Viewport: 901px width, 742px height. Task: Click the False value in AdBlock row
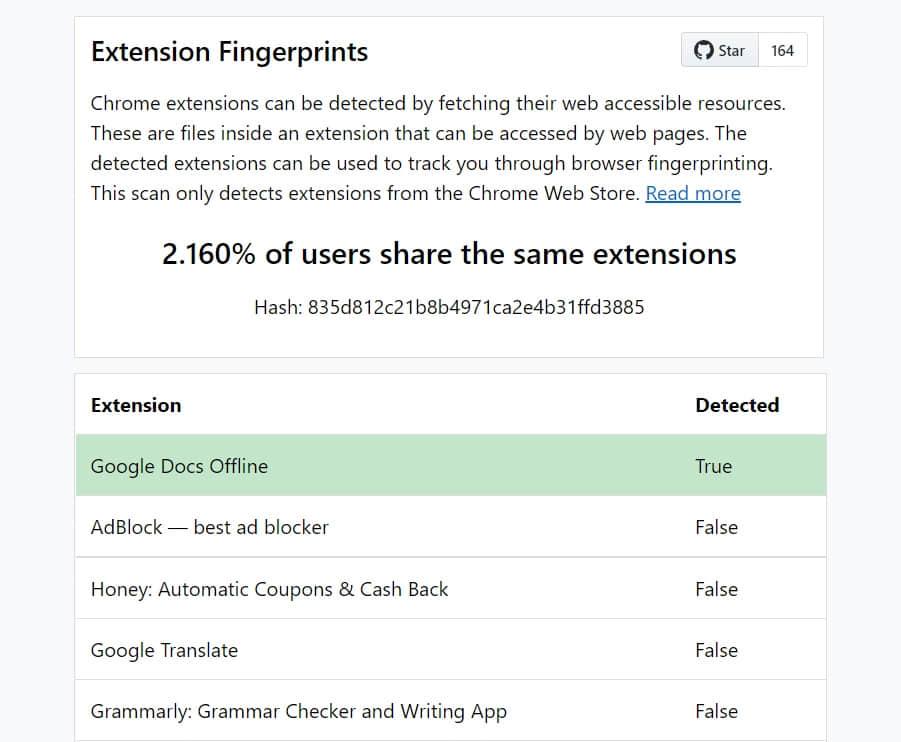tap(716, 527)
